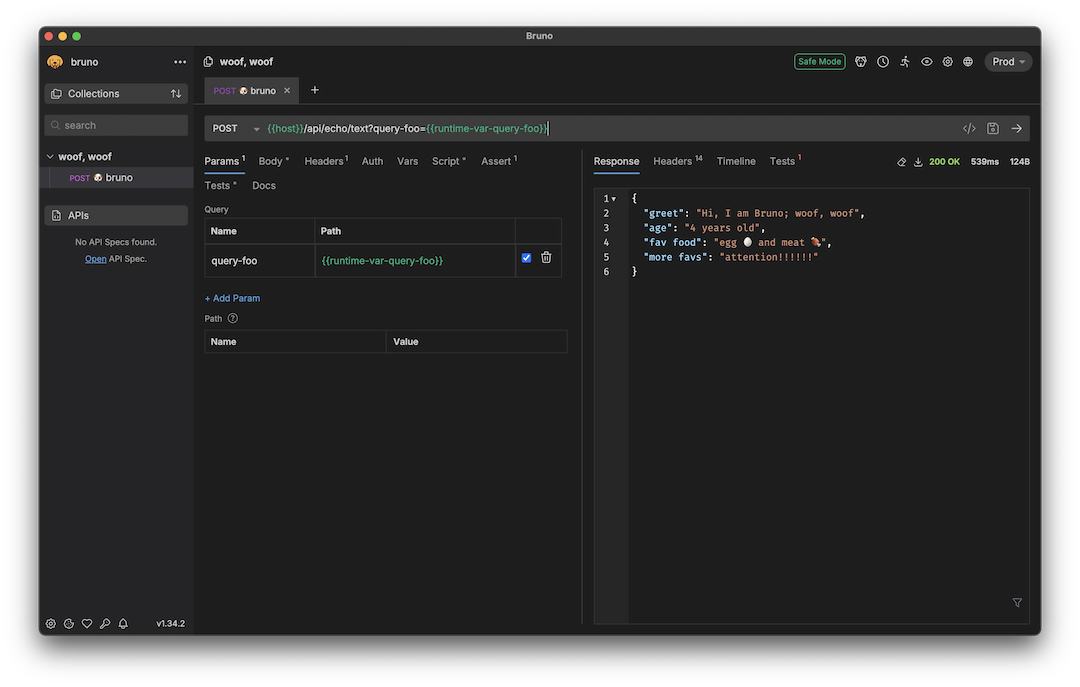Uncheck the query-foo parameter checkbox
The width and height of the screenshot is (1080, 687).
click(527, 258)
